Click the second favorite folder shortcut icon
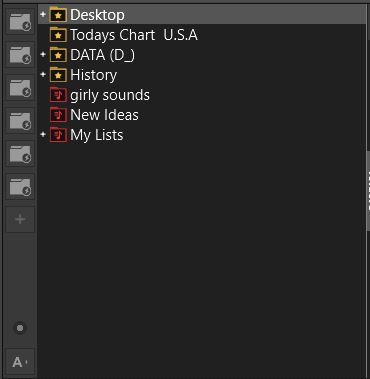 point(20,55)
